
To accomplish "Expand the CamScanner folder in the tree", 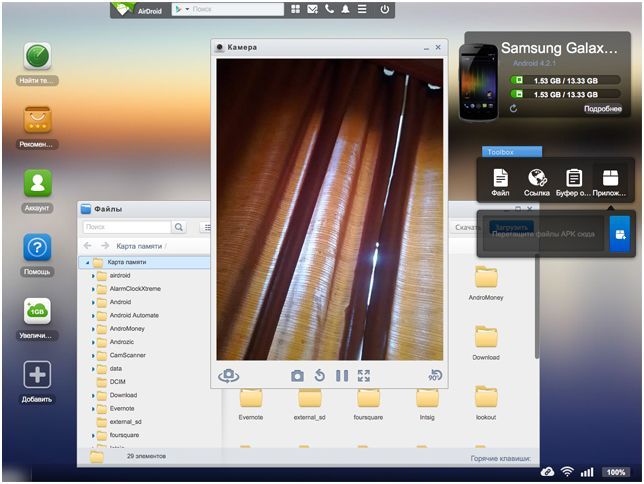I will coord(93,355).
